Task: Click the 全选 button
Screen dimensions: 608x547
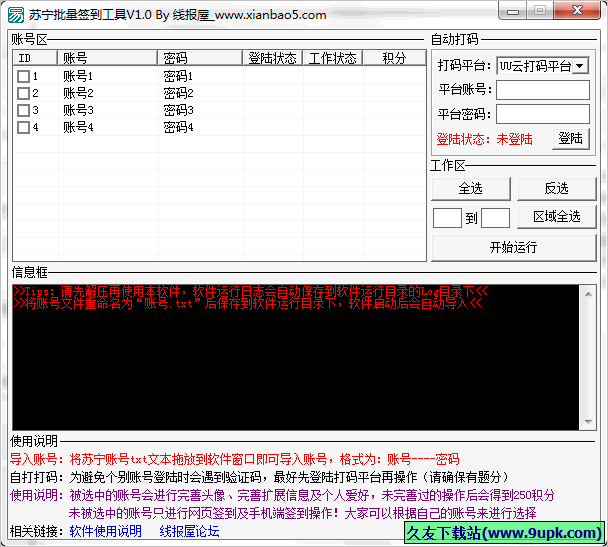Action: point(471,188)
